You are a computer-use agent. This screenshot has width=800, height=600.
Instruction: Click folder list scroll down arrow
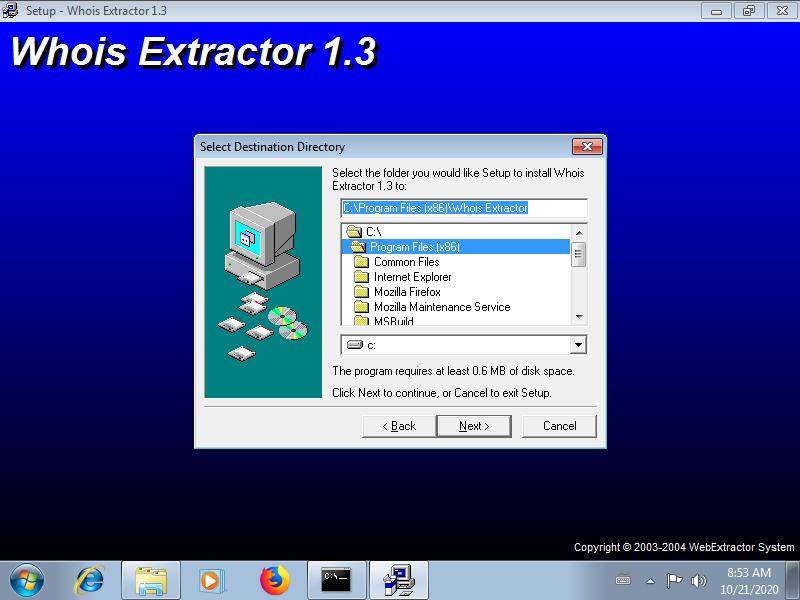coord(579,317)
